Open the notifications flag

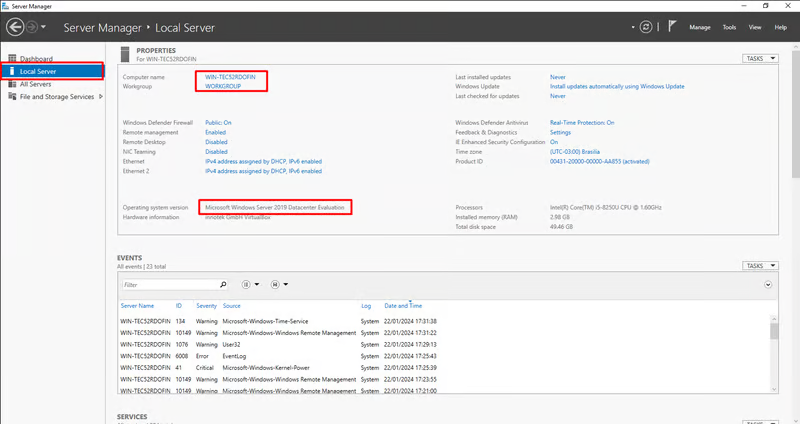coord(672,27)
